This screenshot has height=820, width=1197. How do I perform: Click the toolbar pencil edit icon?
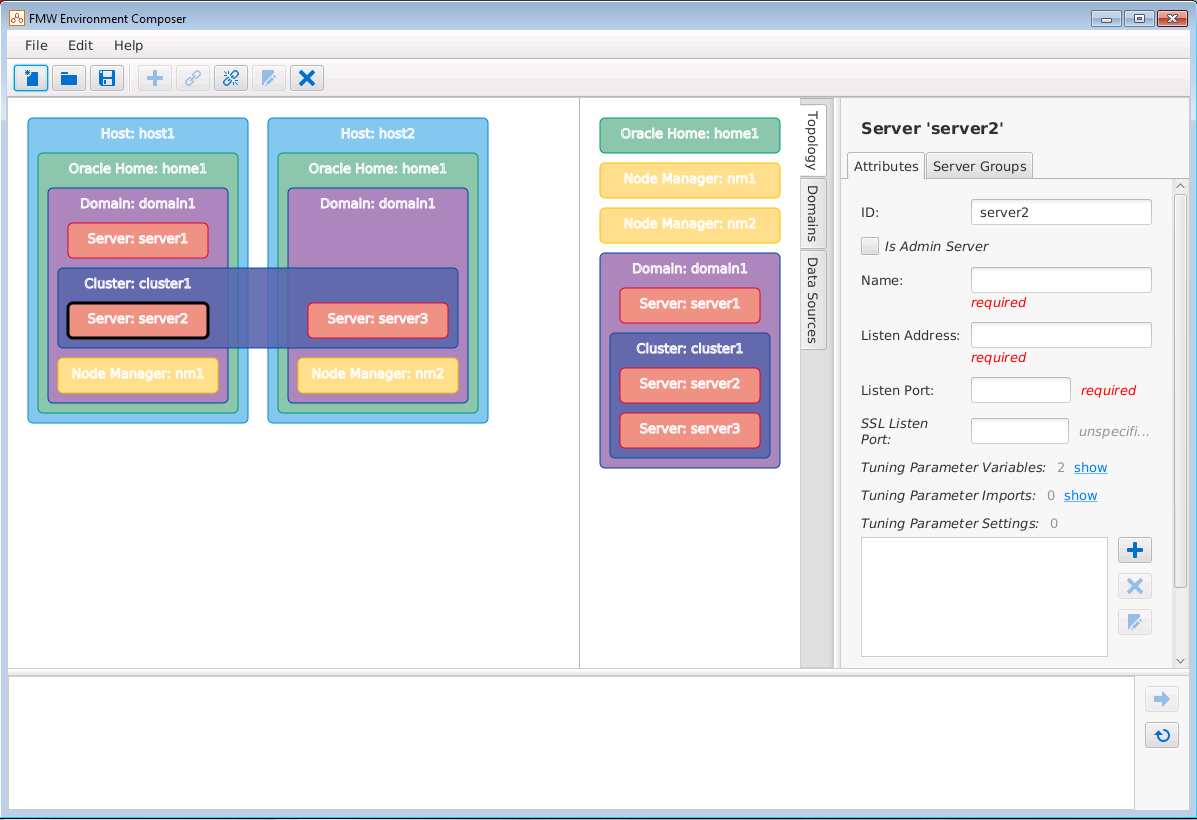[x=269, y=78]
